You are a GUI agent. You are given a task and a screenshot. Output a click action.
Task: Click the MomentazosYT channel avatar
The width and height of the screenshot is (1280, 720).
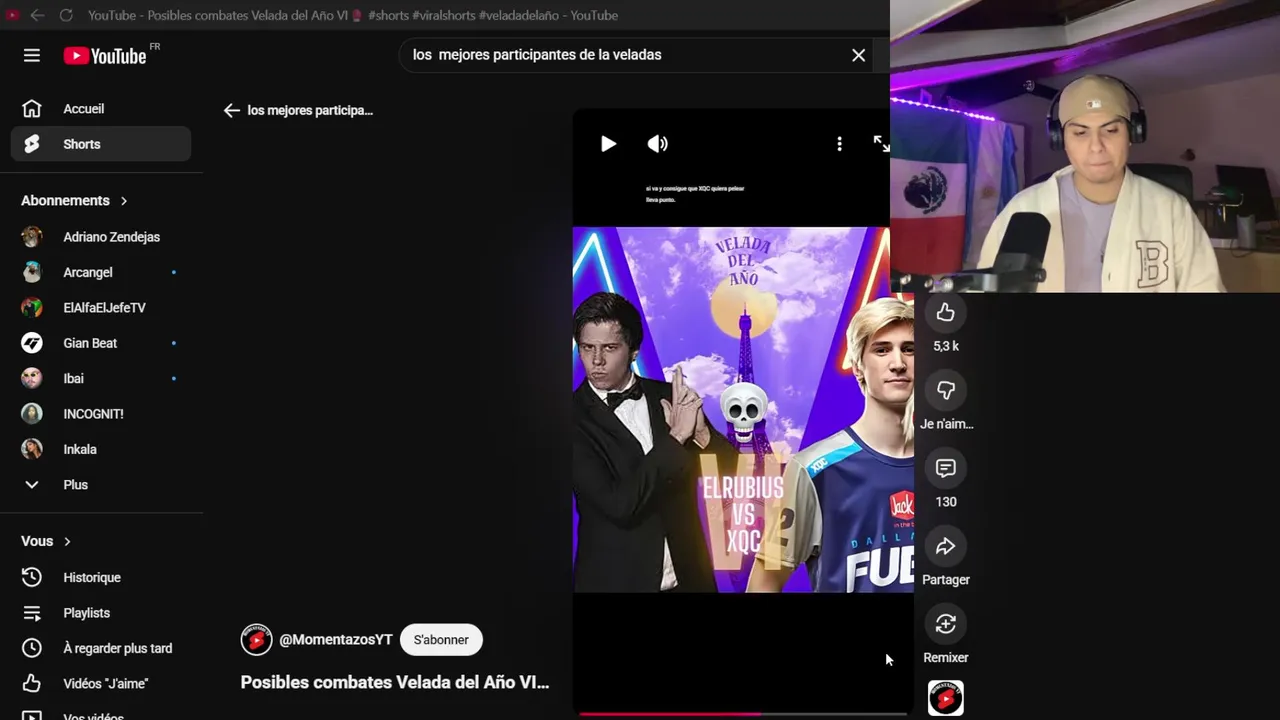pos(256,640)
